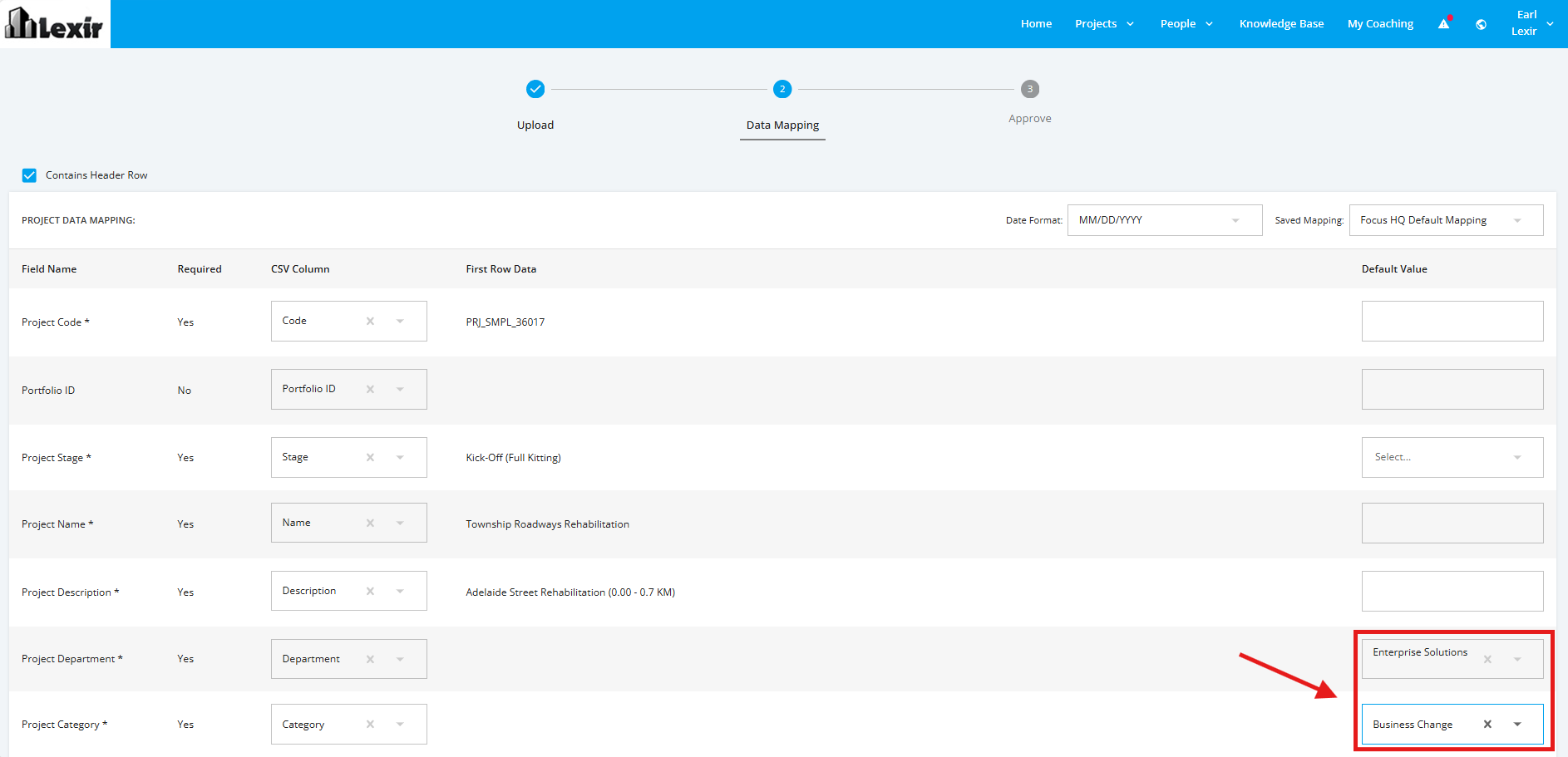
Task: Expand the Stage CSV column dropdown arrow
Action: [400, 457]
